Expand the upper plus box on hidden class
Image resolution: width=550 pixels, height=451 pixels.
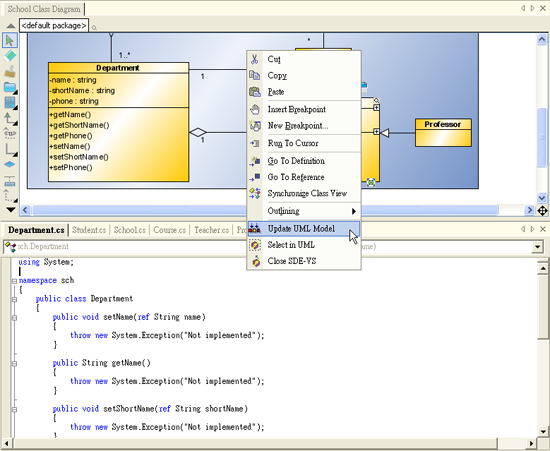click(376, 107)
